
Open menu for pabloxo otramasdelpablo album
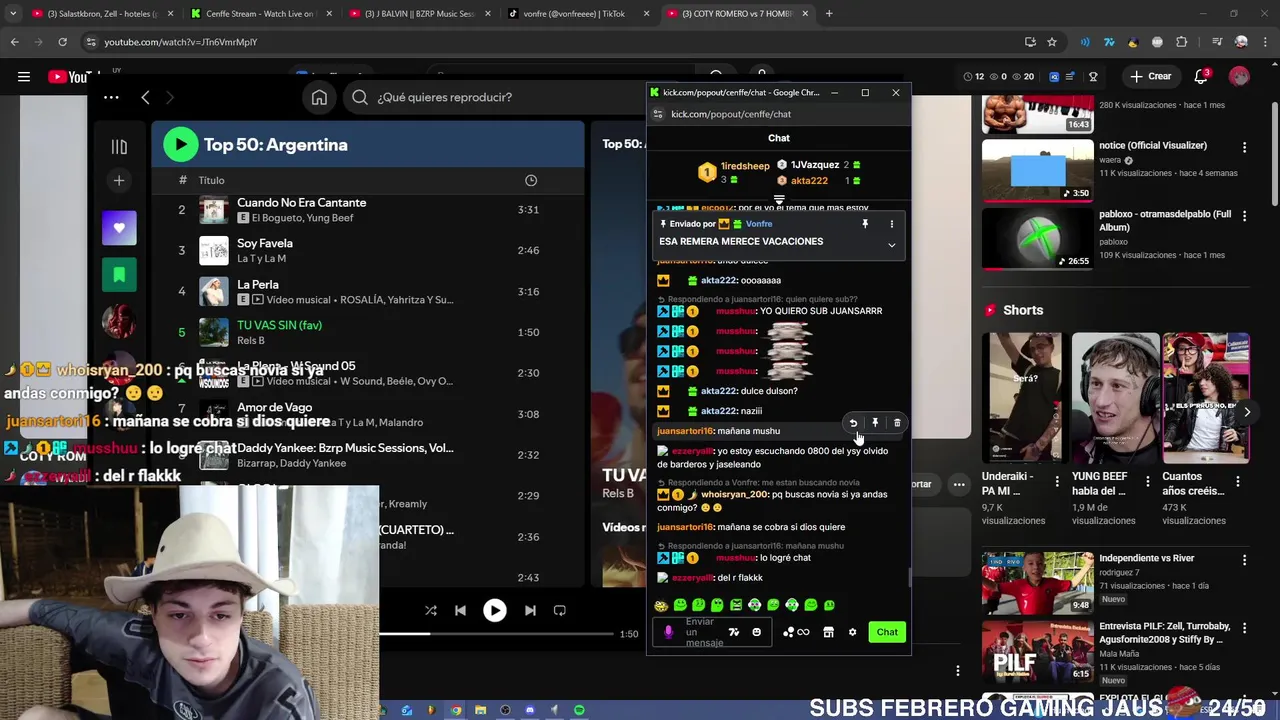(x=1245, y=216)
